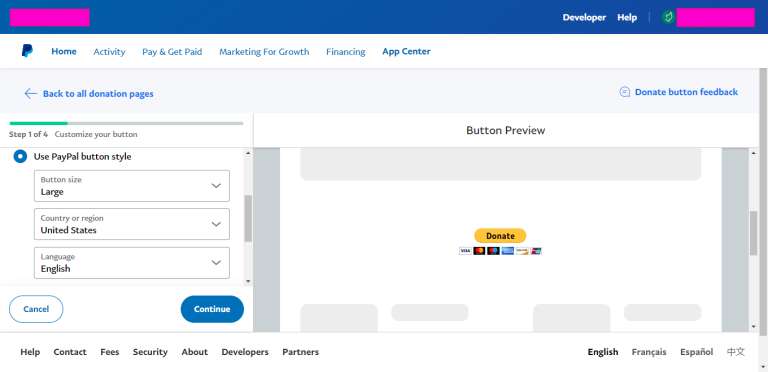Select English language in footer
Viewport: 768px width, 372px height.
tap(603, 352)
